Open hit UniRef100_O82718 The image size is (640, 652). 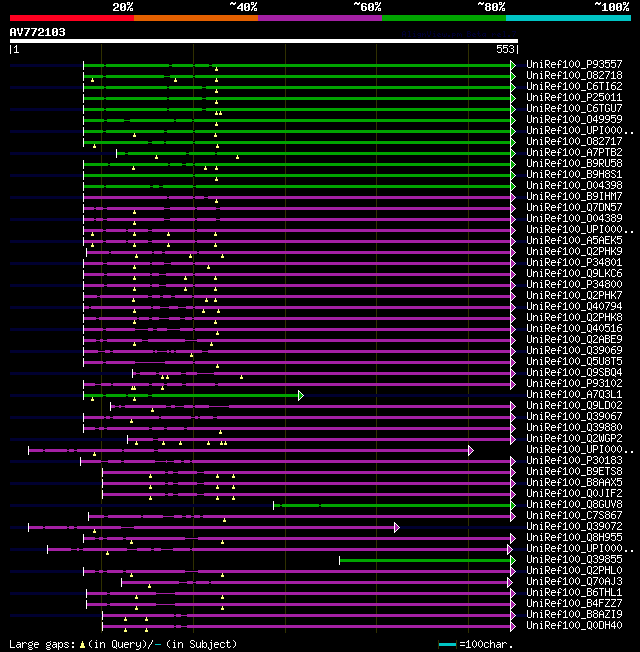click(x=574, y=75)
